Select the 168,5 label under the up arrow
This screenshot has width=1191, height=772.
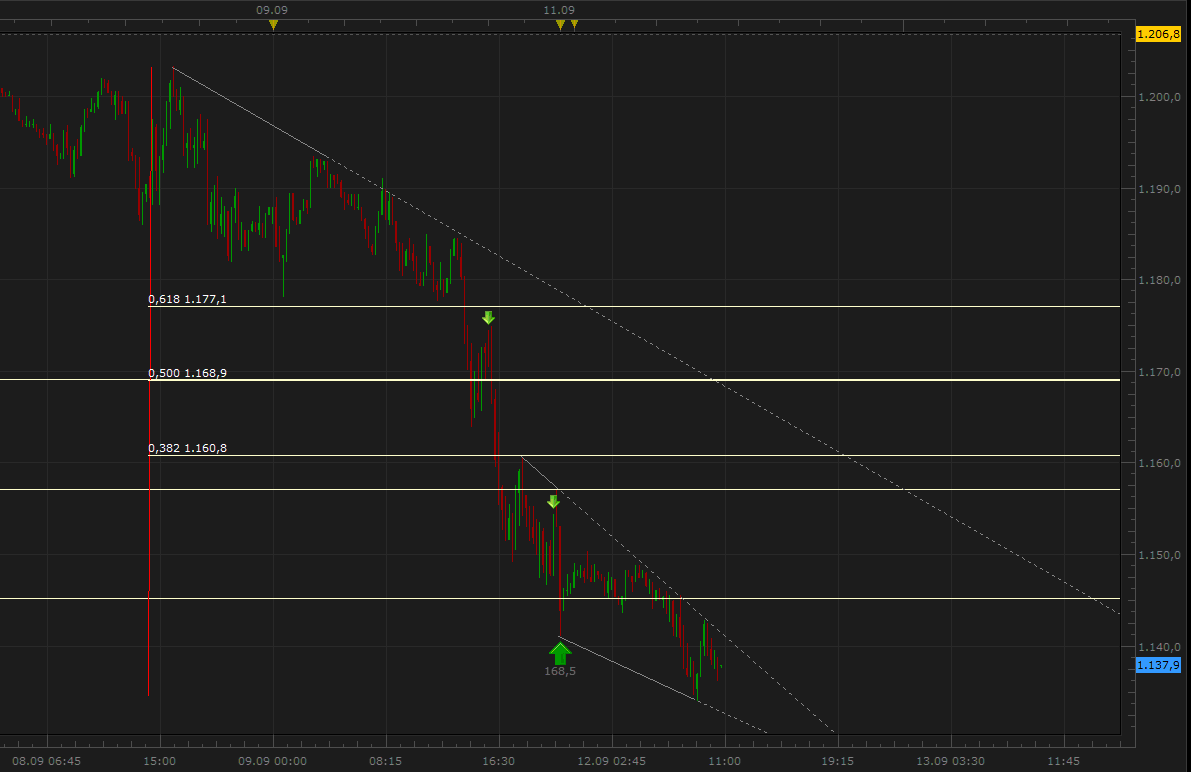tap(560, 672)
